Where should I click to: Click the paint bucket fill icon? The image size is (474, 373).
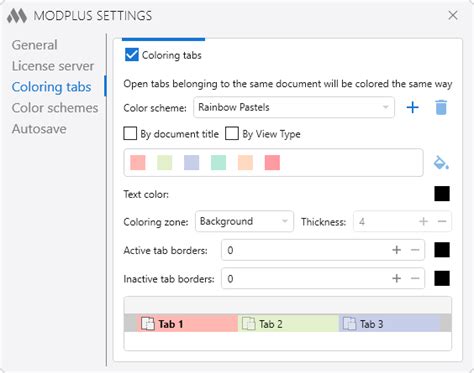click(441, 163)
